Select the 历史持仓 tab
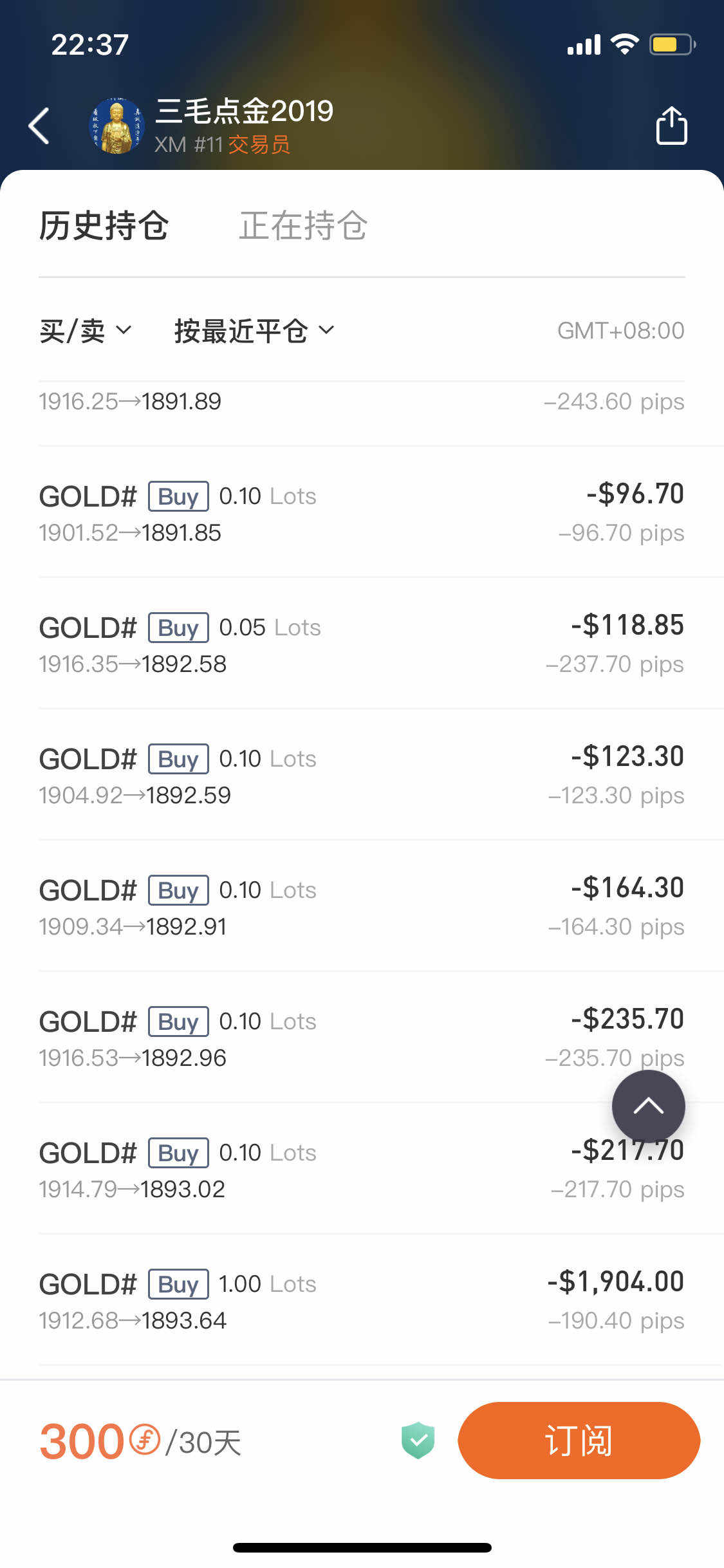The width and height of the screenshot is (724, 1568). tap(104, 226)
